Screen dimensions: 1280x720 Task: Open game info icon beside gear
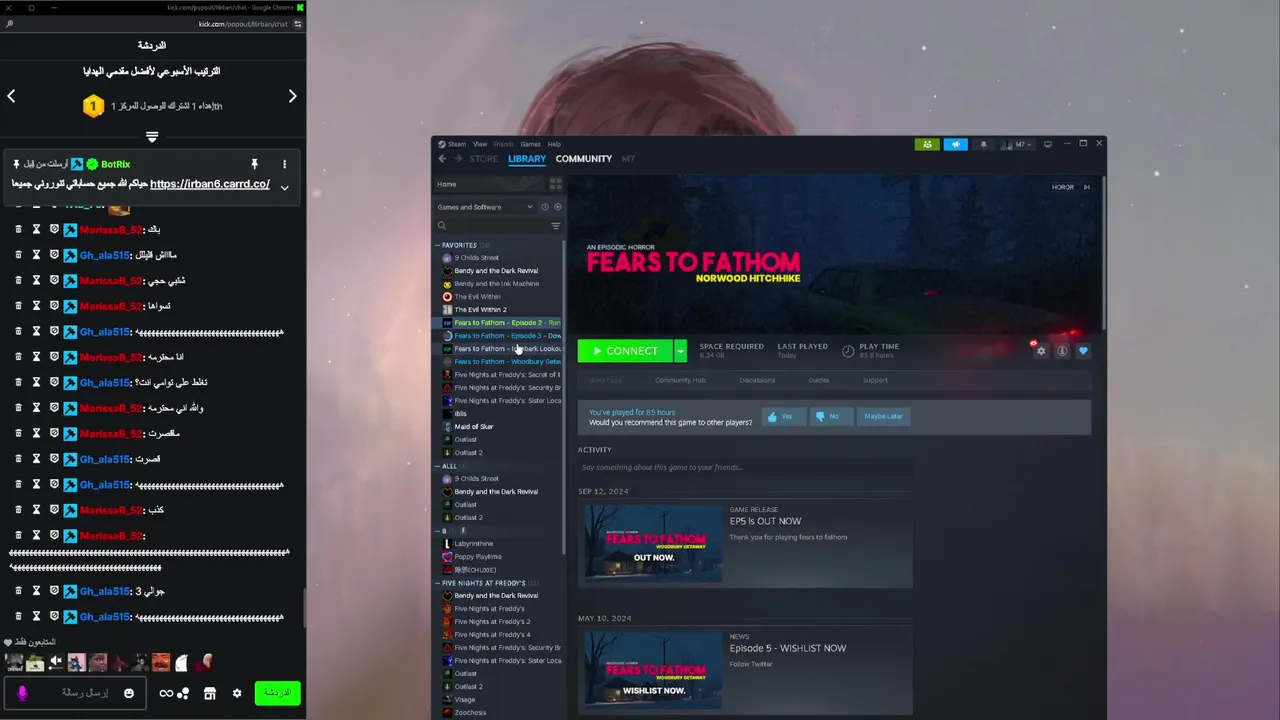[x=1062, y=351]
